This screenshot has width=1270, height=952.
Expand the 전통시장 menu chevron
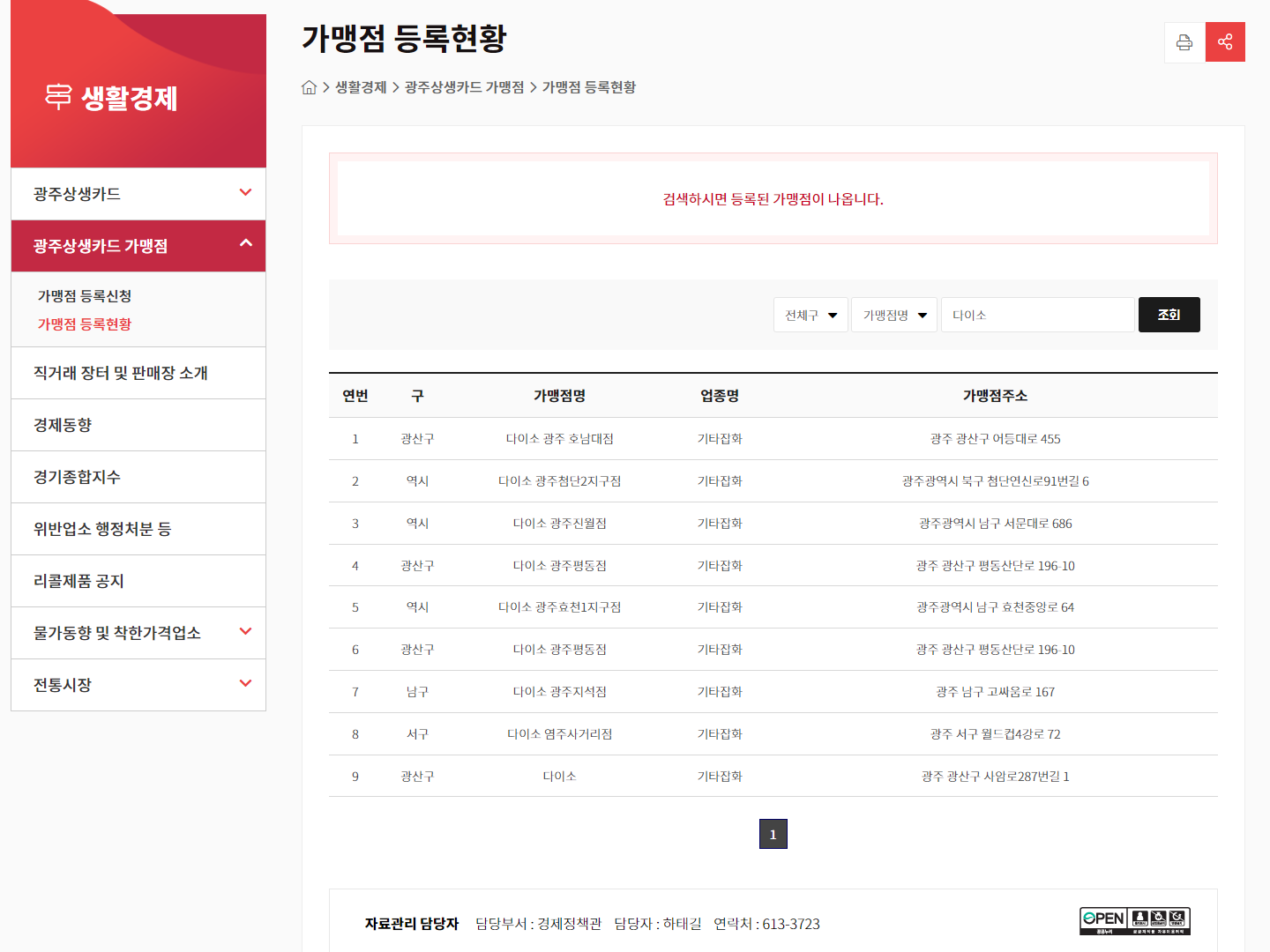245,683
